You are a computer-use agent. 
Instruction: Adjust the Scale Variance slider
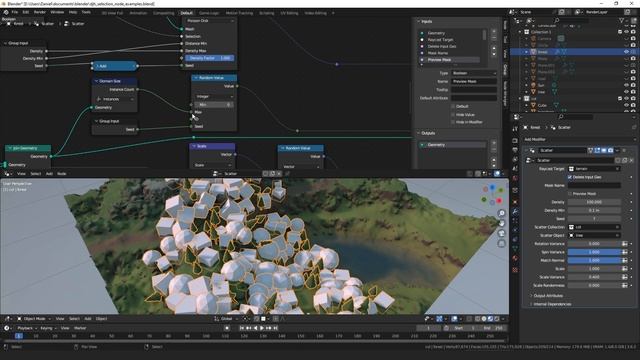(594, 277)
